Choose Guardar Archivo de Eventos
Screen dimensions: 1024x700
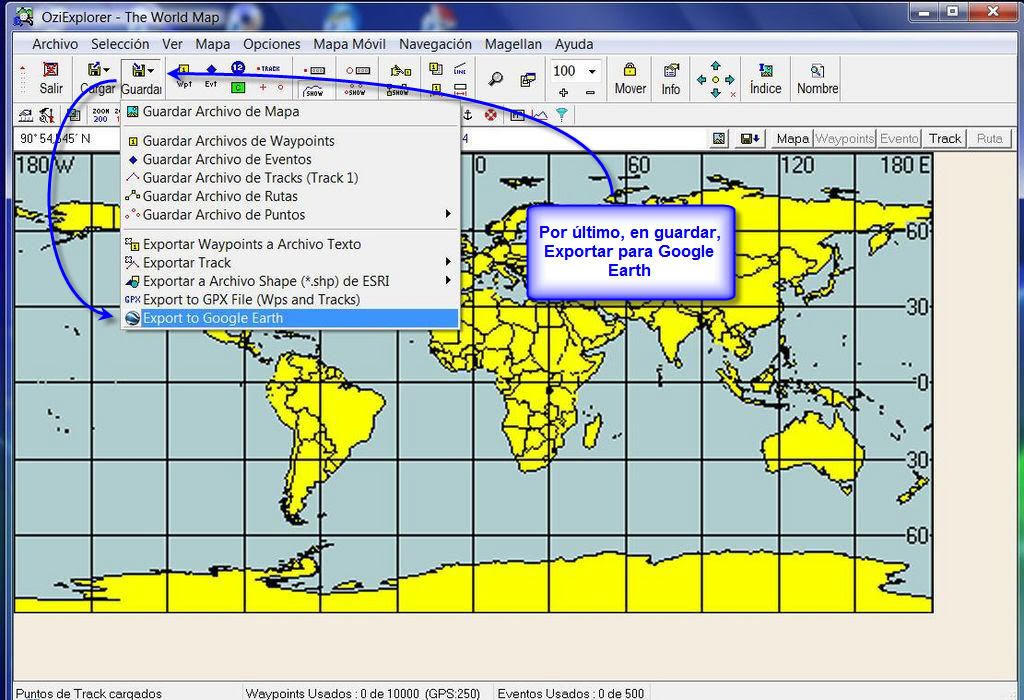291,159
